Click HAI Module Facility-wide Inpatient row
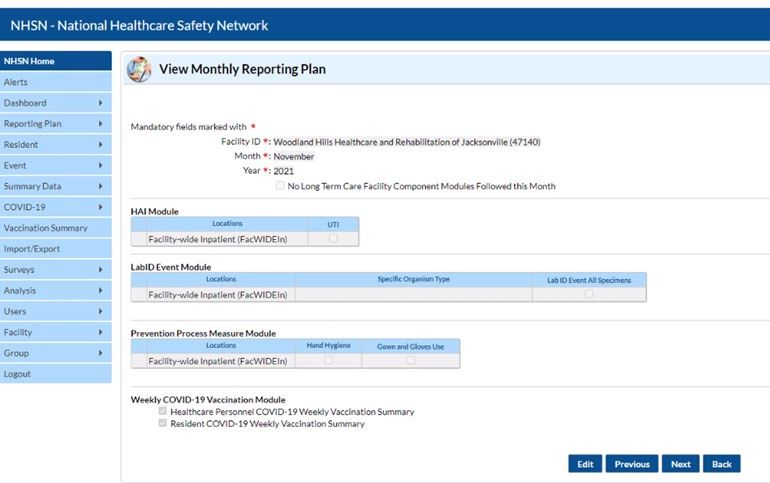Screen dimensions: 770x483 (x=245, y=239)
